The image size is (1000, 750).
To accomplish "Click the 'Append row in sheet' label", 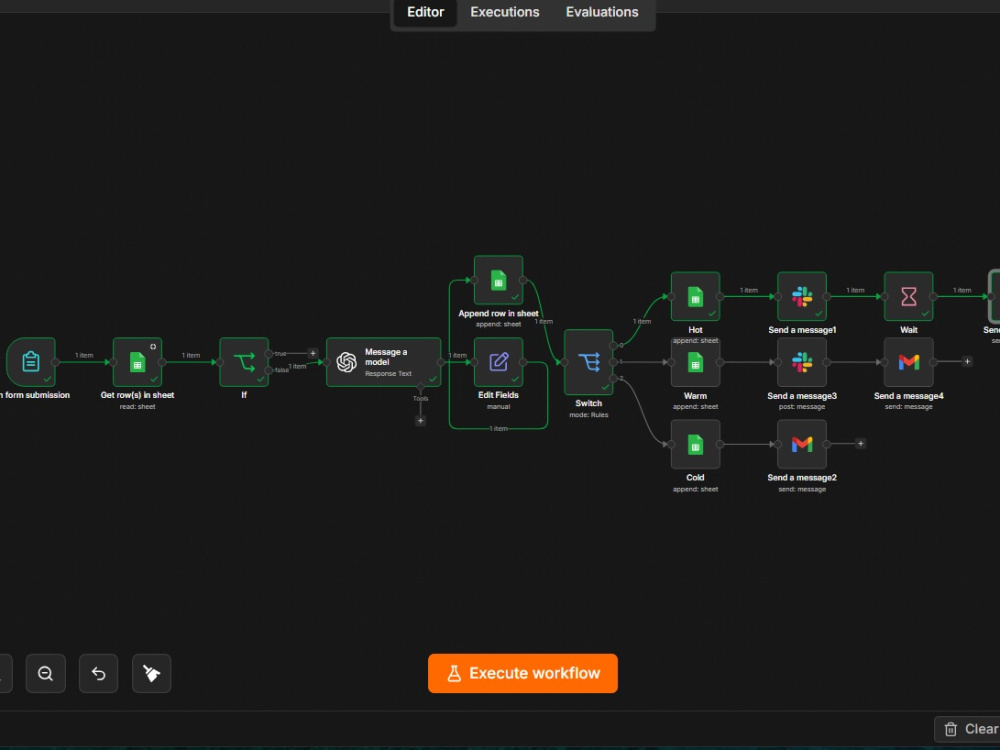I will pos(498,313).
